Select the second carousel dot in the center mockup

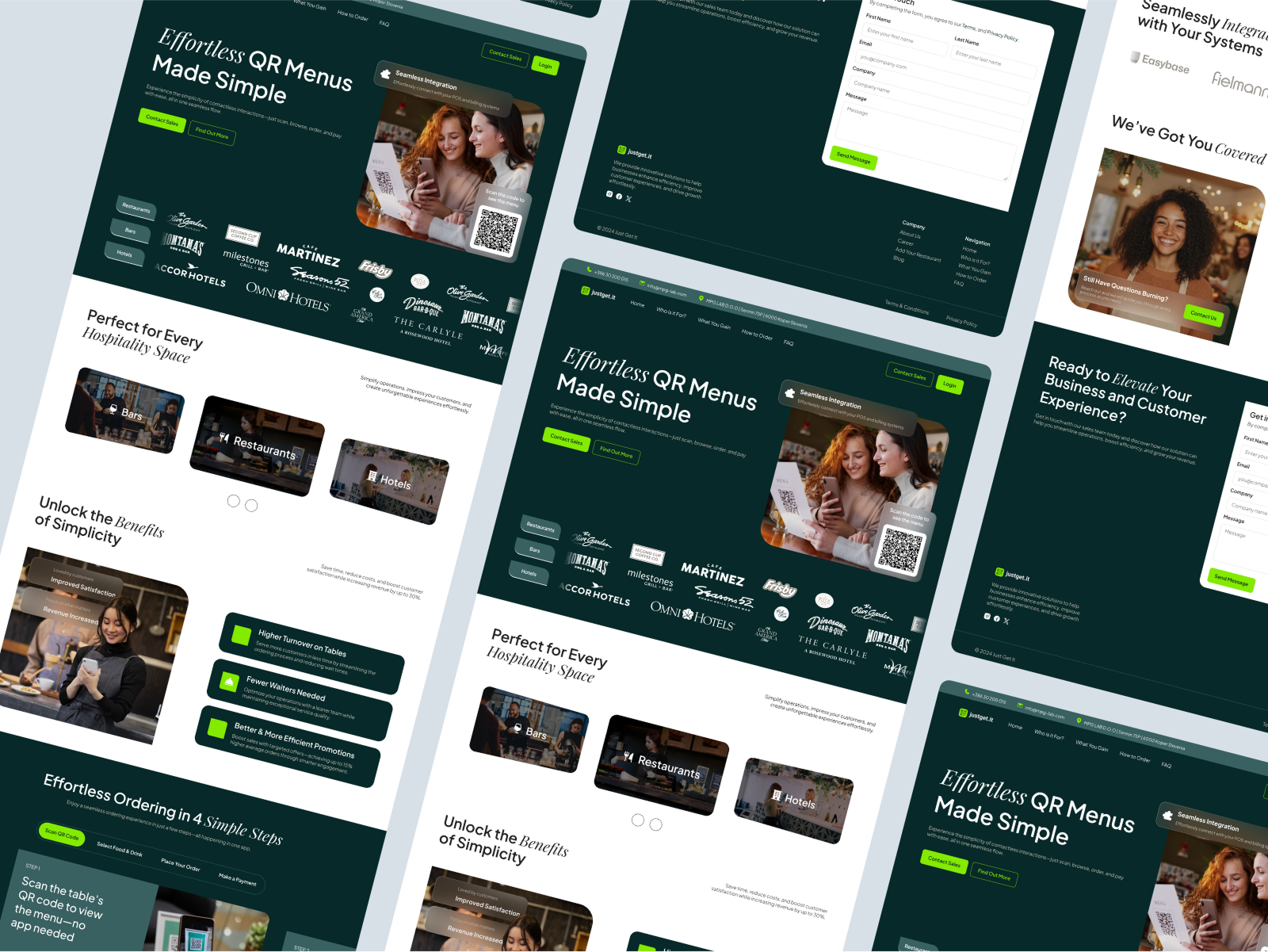pyautogui.click(x=655, y=824)
